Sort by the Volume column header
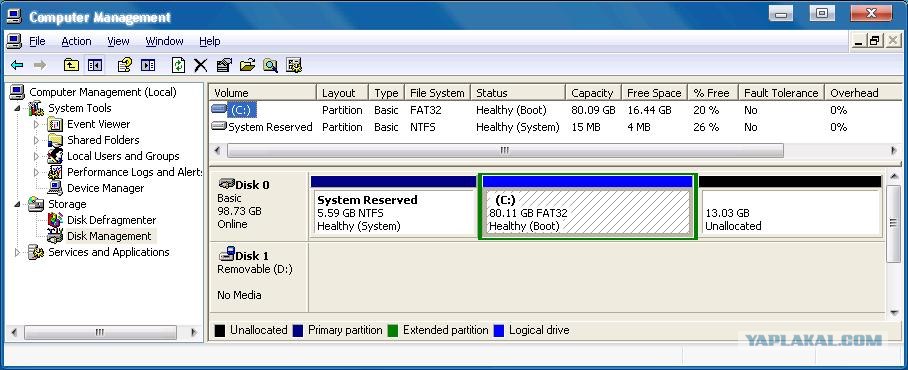The height and width of the screenshot is (370, 908). [x=263, y=93]
